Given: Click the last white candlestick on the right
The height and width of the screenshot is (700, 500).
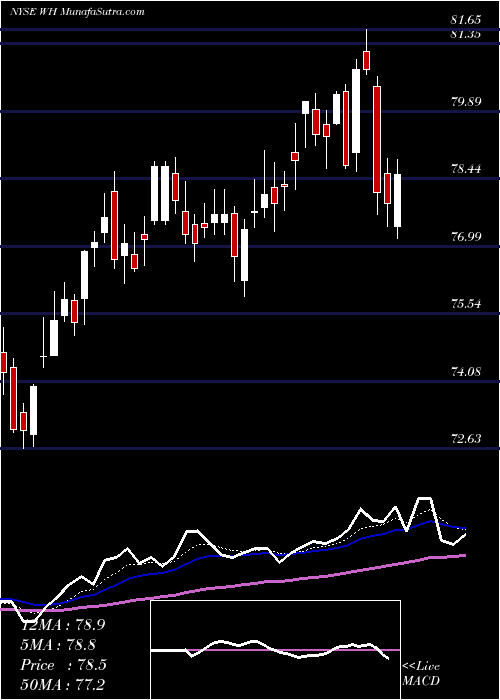Looking at the screenshot, I should pyautogui.click(x=397, y=200).
